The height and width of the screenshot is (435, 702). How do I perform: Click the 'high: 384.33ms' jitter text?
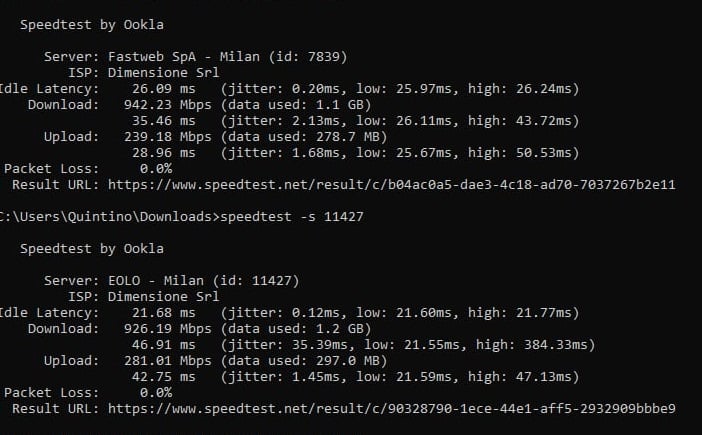pyautogui.click(x=531, y=345)
